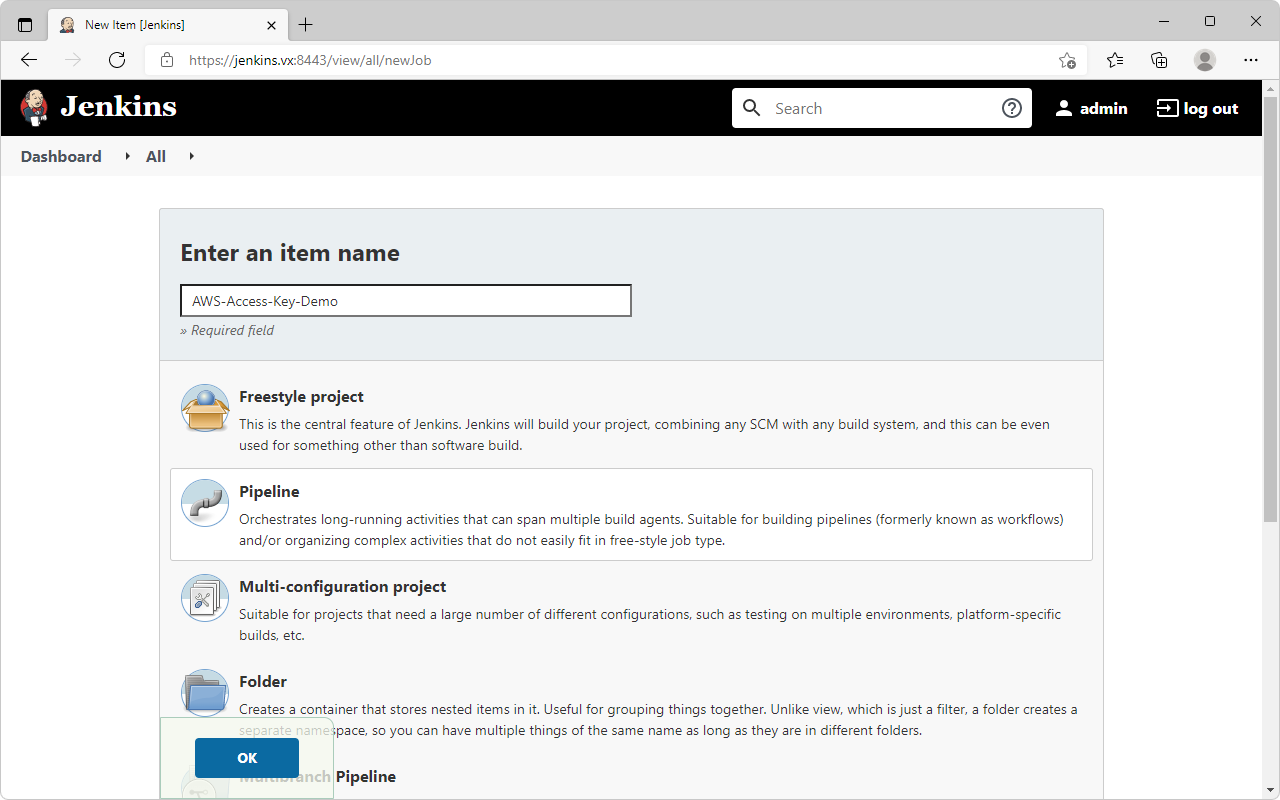Select the Multi-configuration project icon
The width and height of the screenshot is (1280, 800).
point(205,598)
